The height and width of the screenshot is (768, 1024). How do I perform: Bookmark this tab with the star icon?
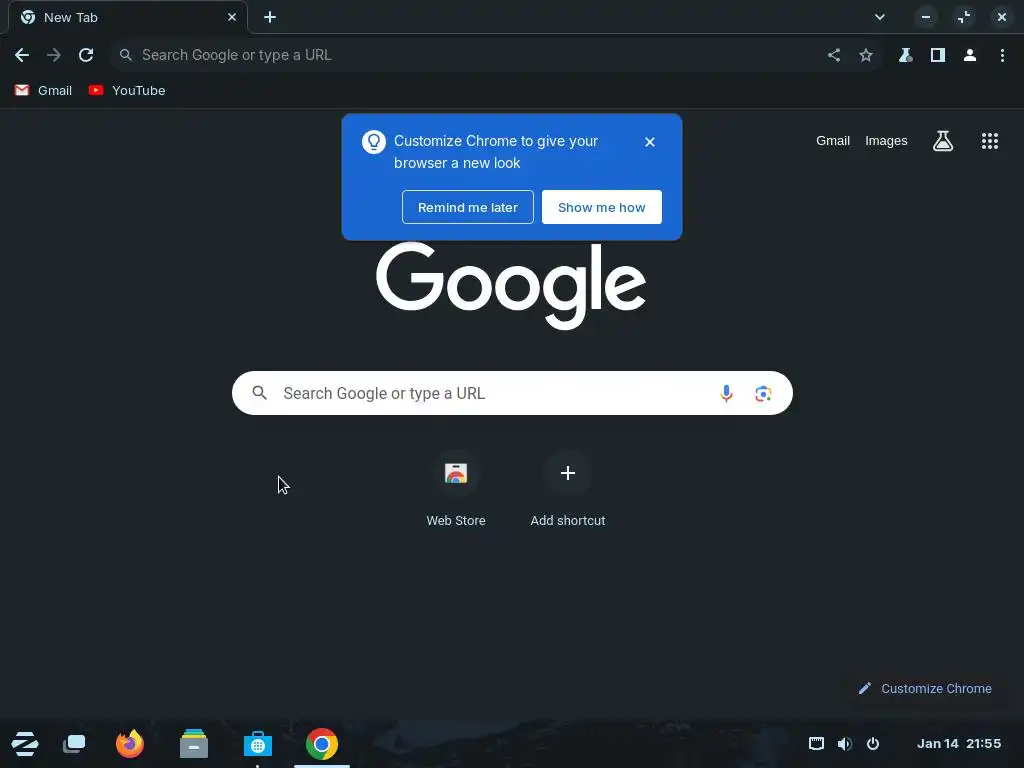tap(866, 55)
